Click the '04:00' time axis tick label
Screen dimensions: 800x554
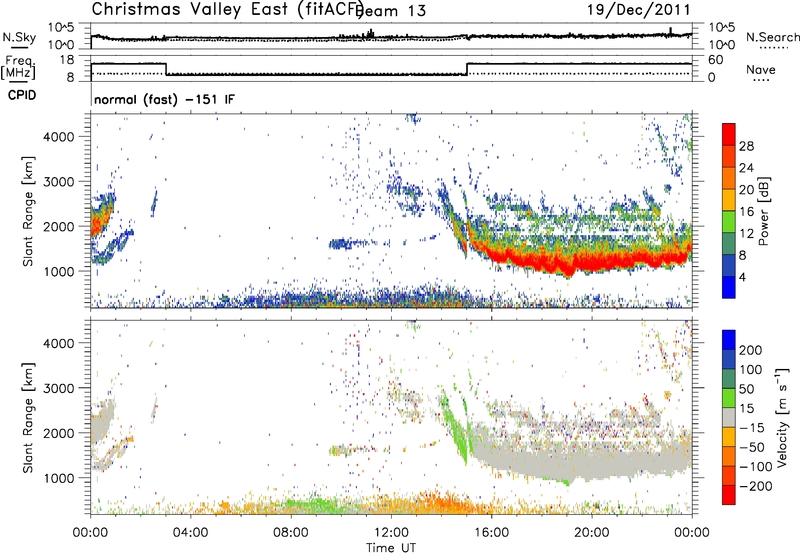191,533
